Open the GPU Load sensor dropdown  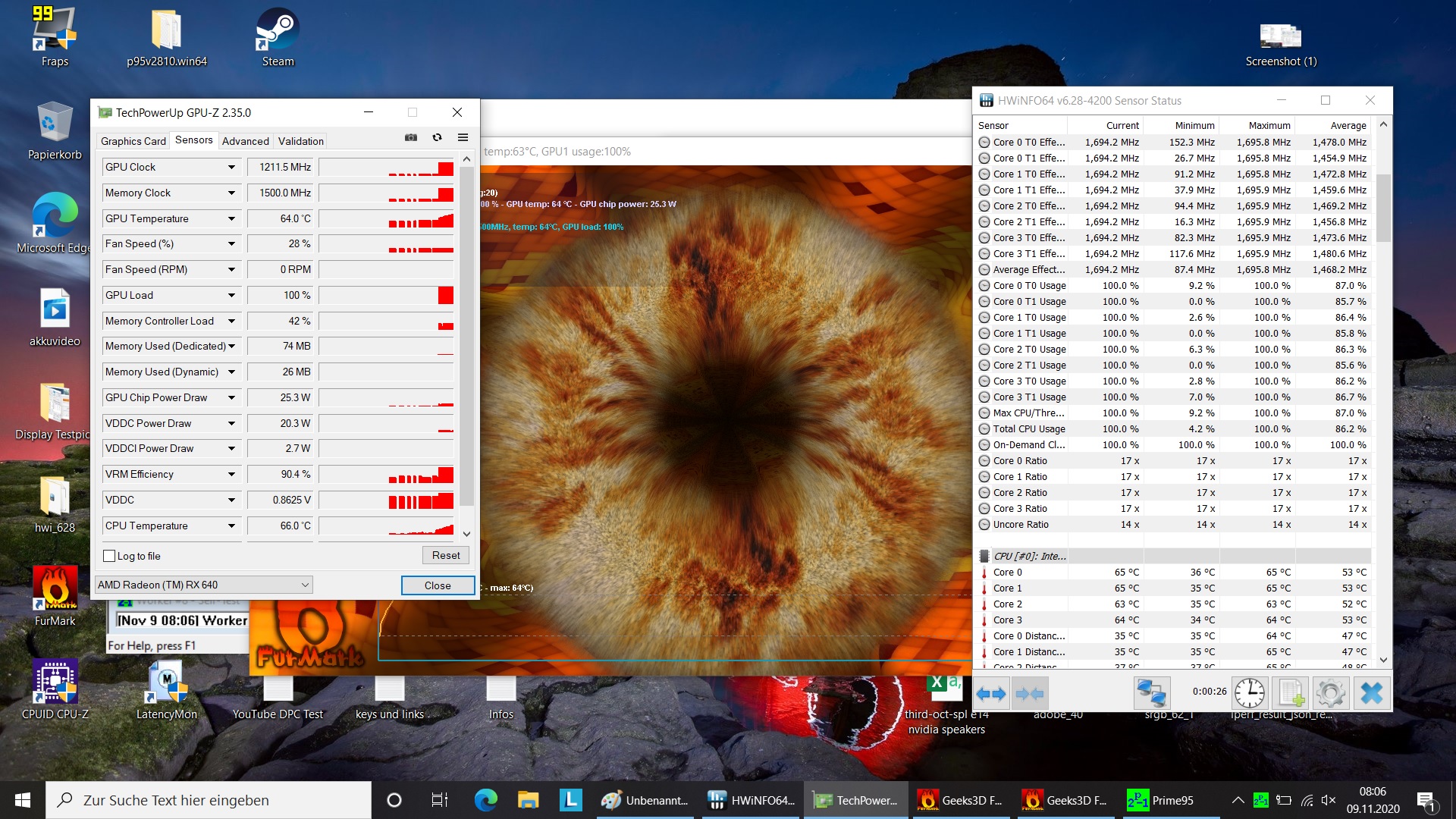231,296
